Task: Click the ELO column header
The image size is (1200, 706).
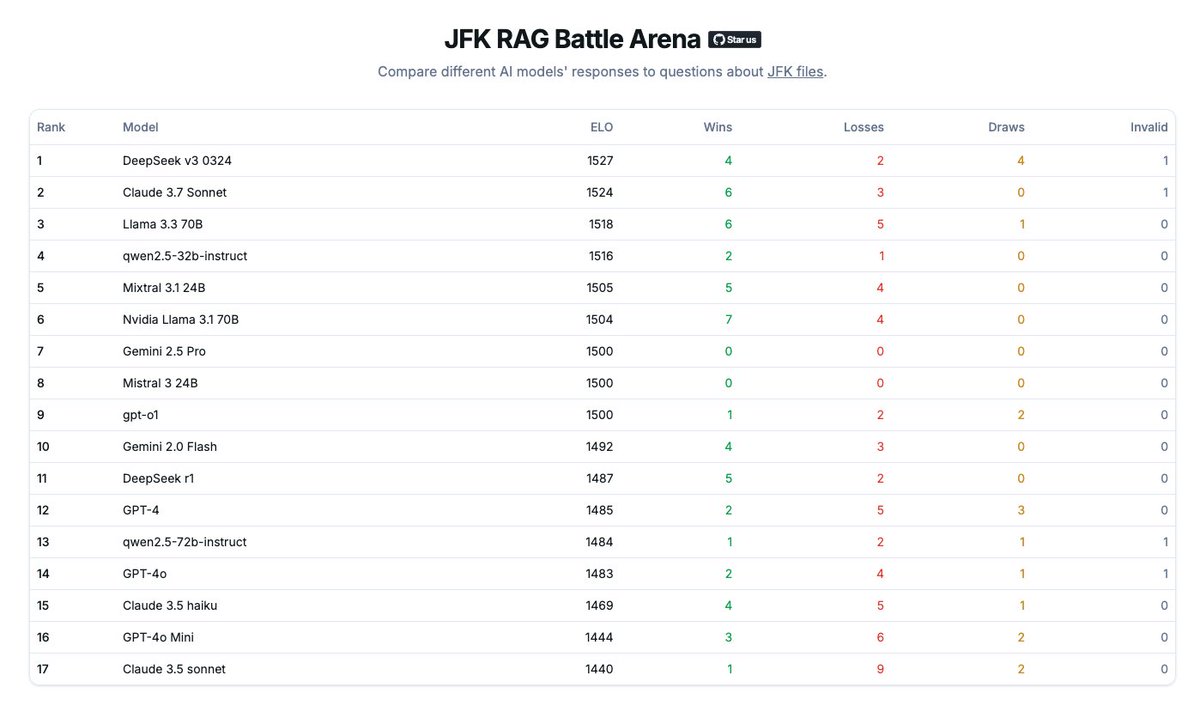Action: [601, 127]
